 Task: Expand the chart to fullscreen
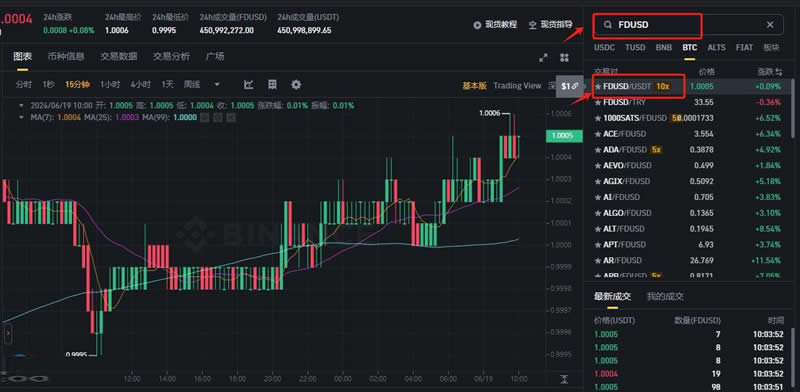543,58
